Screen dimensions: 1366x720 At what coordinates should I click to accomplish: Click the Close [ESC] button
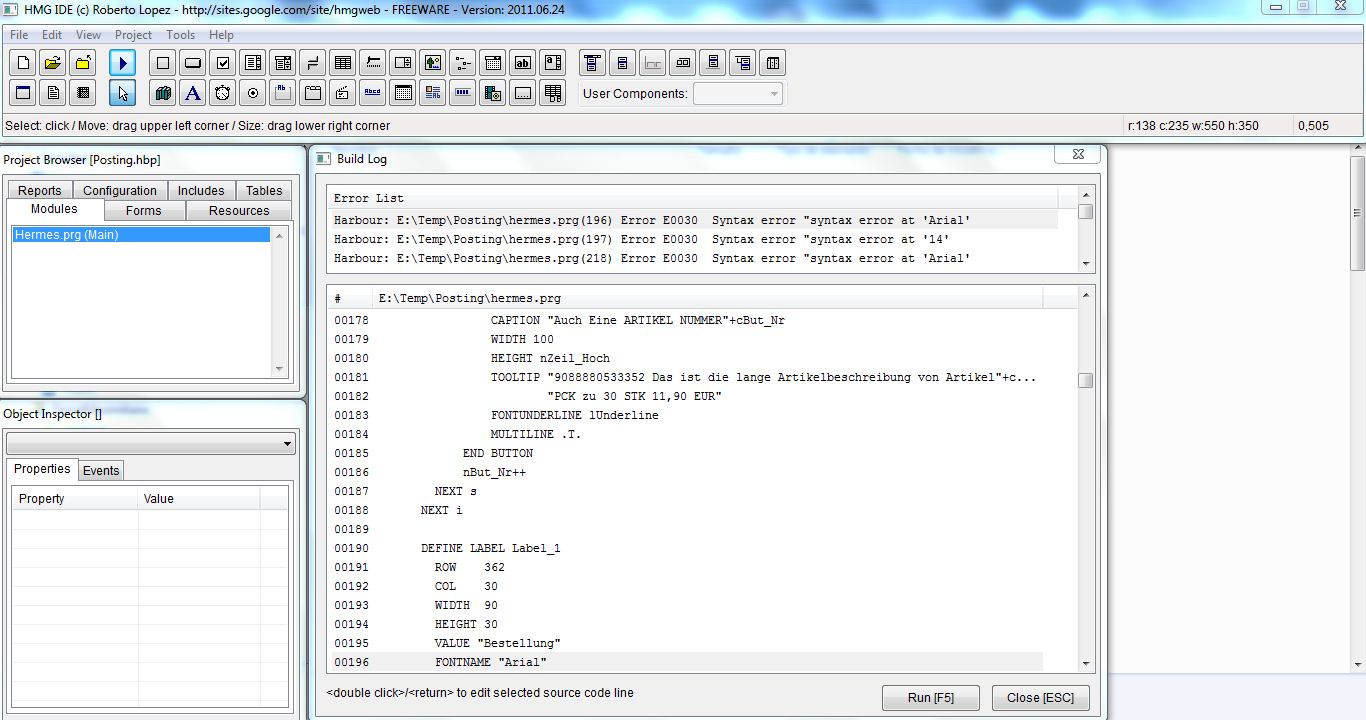click(1041, 697)
